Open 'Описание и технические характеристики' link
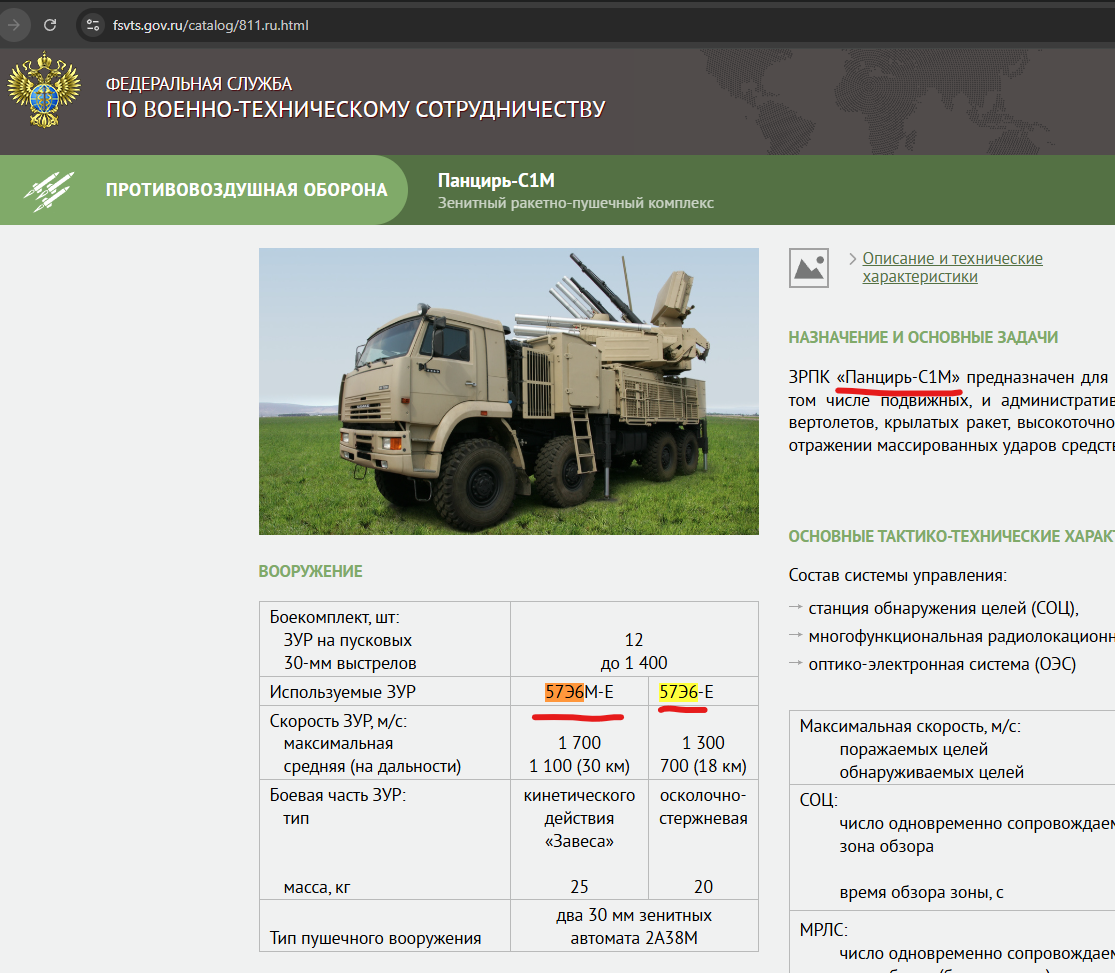1115x973 pixels. 952,267
